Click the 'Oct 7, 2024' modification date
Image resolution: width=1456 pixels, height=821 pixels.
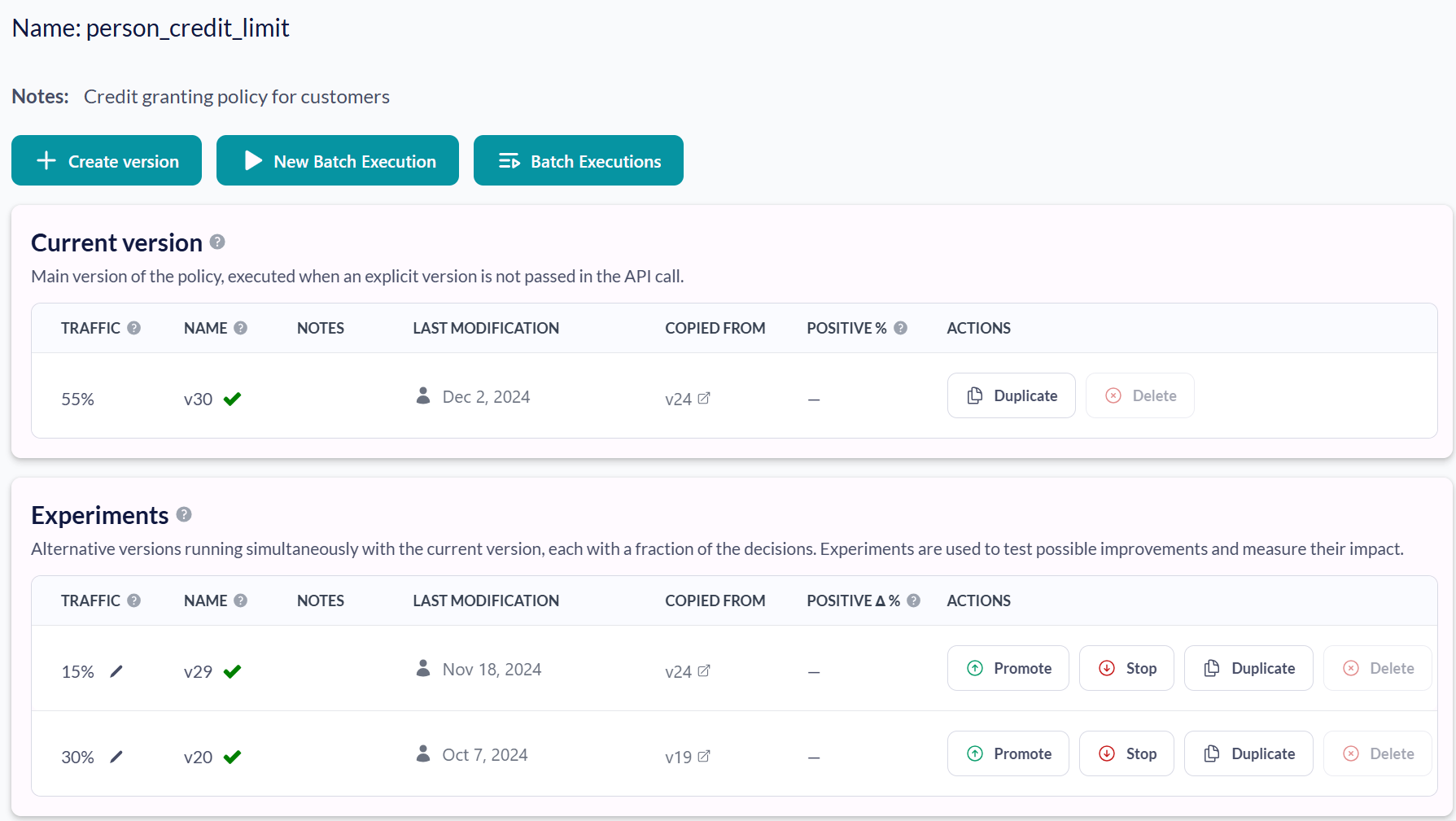click(x=485, y=755)
